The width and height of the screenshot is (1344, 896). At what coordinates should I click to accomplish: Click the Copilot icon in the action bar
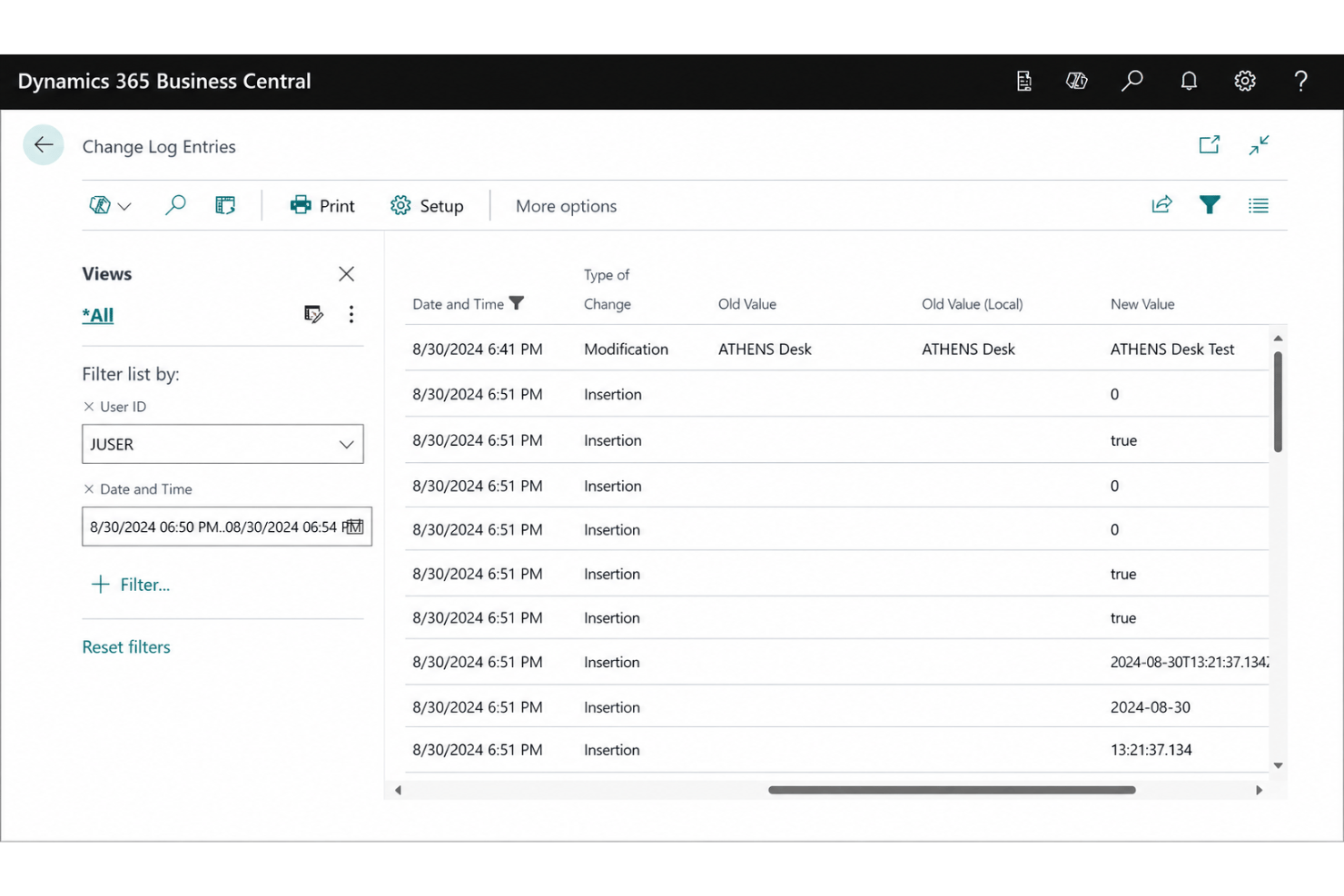click(x=100, y=206)
